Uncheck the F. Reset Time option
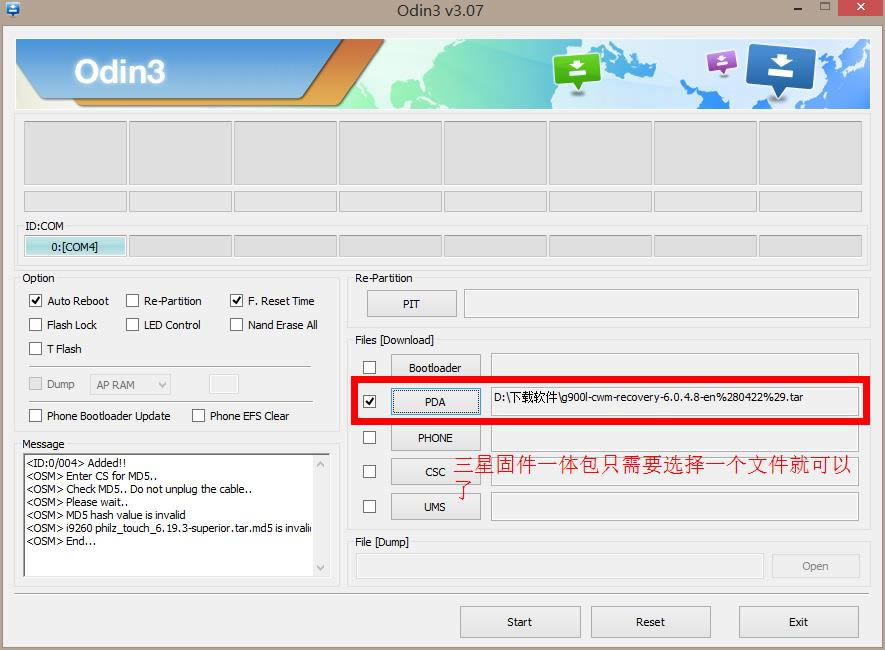The width and height of the screenshot is (885, 650). 237,301
